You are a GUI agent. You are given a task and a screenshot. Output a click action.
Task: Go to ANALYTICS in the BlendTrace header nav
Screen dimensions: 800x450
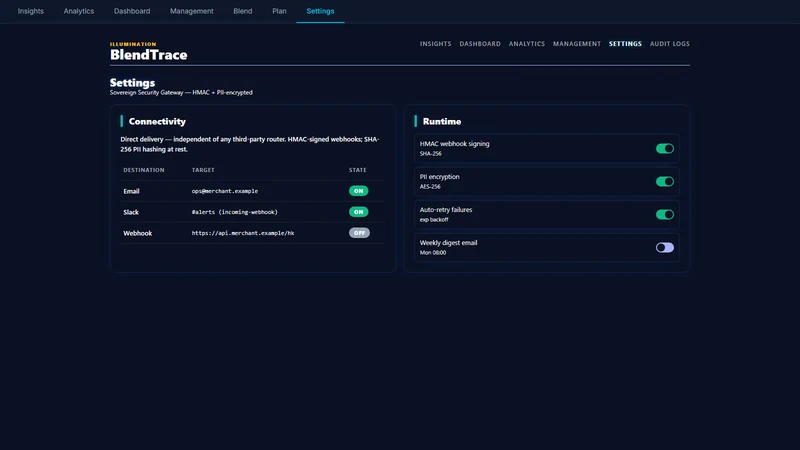pos(527,44)
